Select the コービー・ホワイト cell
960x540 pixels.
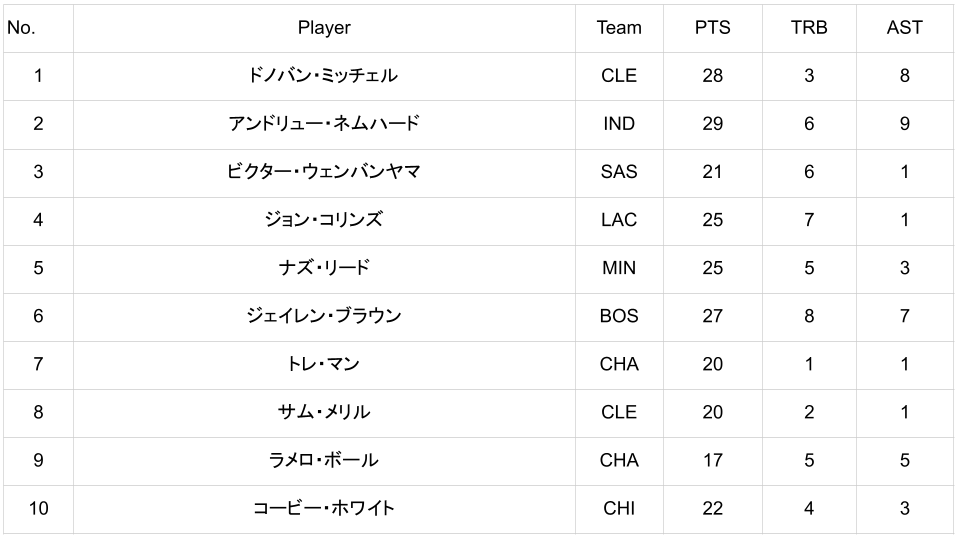[x=324, y=508]
